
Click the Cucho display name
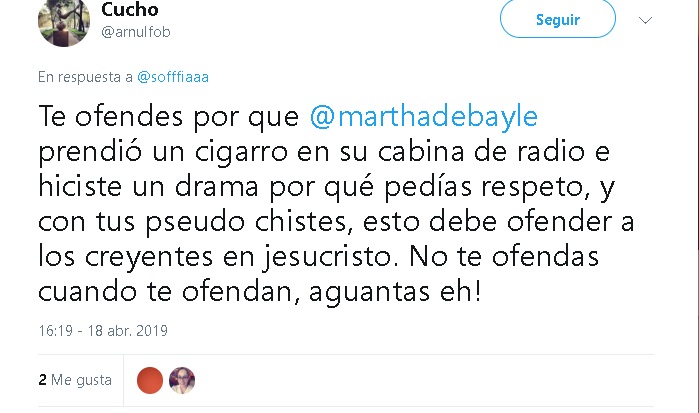point(130,9)
